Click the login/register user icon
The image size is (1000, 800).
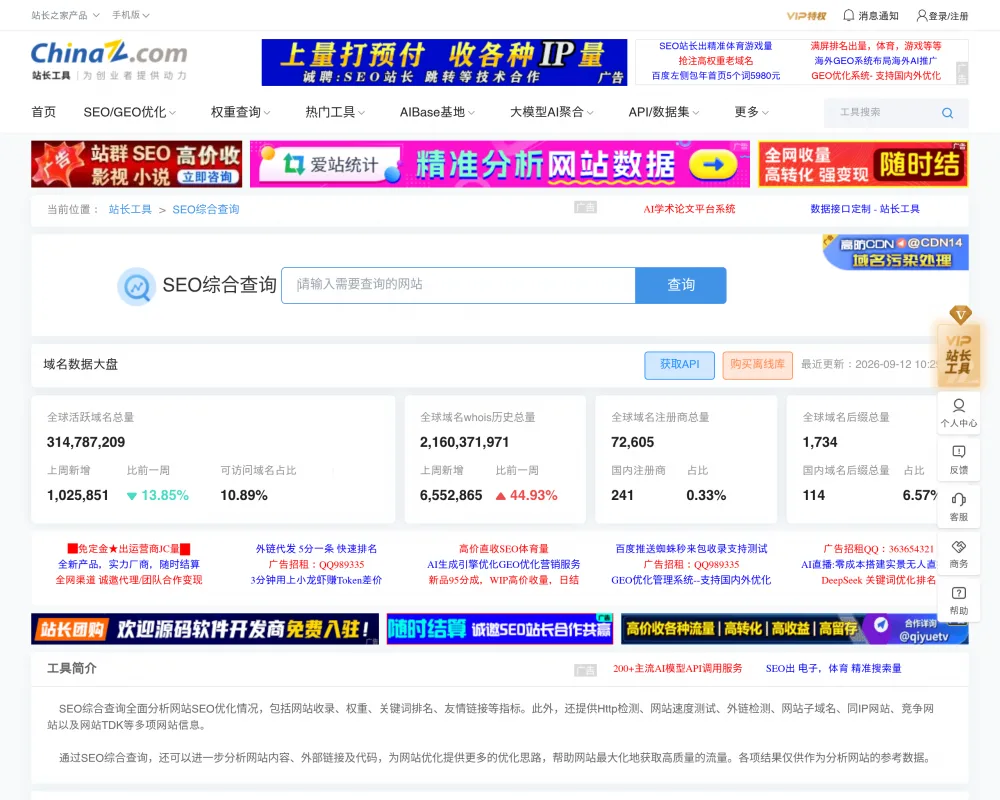point(922,15)
